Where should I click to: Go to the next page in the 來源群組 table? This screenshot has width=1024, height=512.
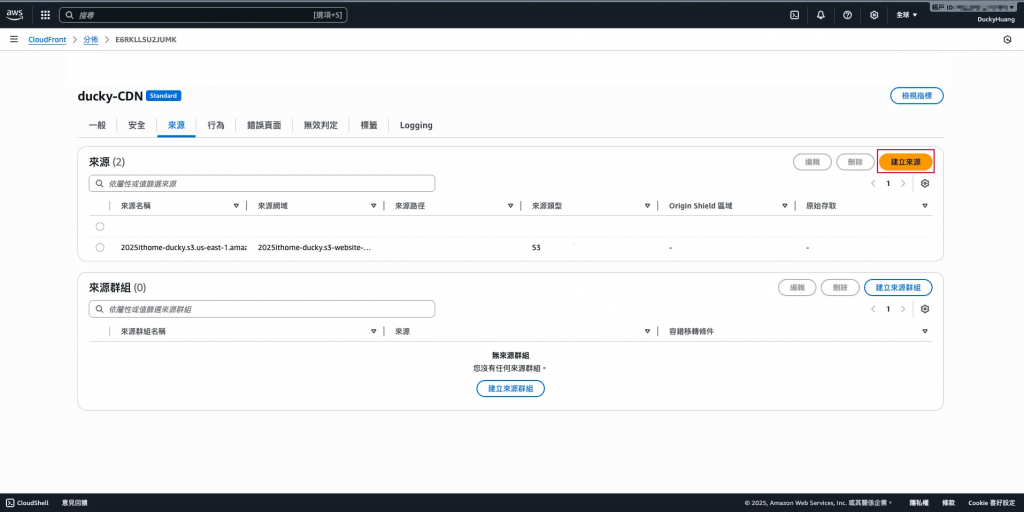pos(903,309)
